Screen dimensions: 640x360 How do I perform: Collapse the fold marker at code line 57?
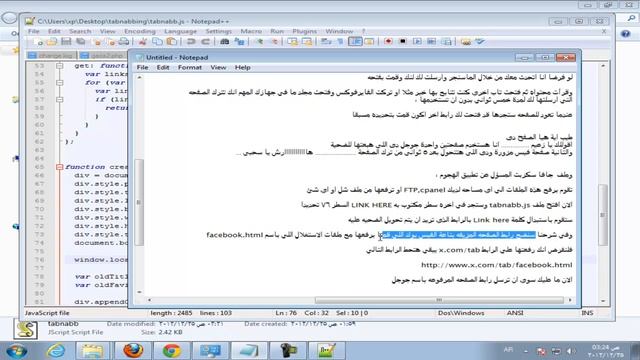[x=60, y=100]
